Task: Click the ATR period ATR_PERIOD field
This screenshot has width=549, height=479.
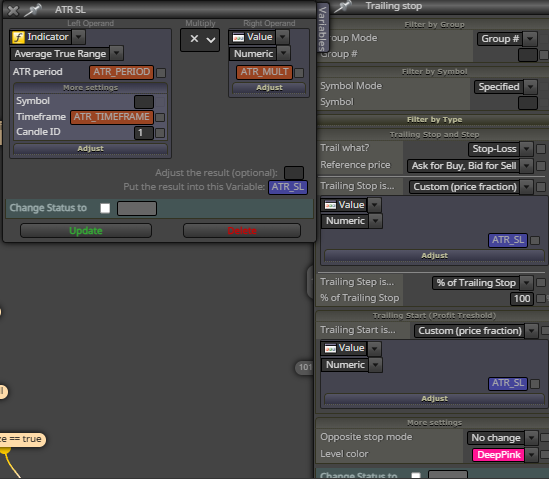Action: pyautogui.click(x=121, y=72)
